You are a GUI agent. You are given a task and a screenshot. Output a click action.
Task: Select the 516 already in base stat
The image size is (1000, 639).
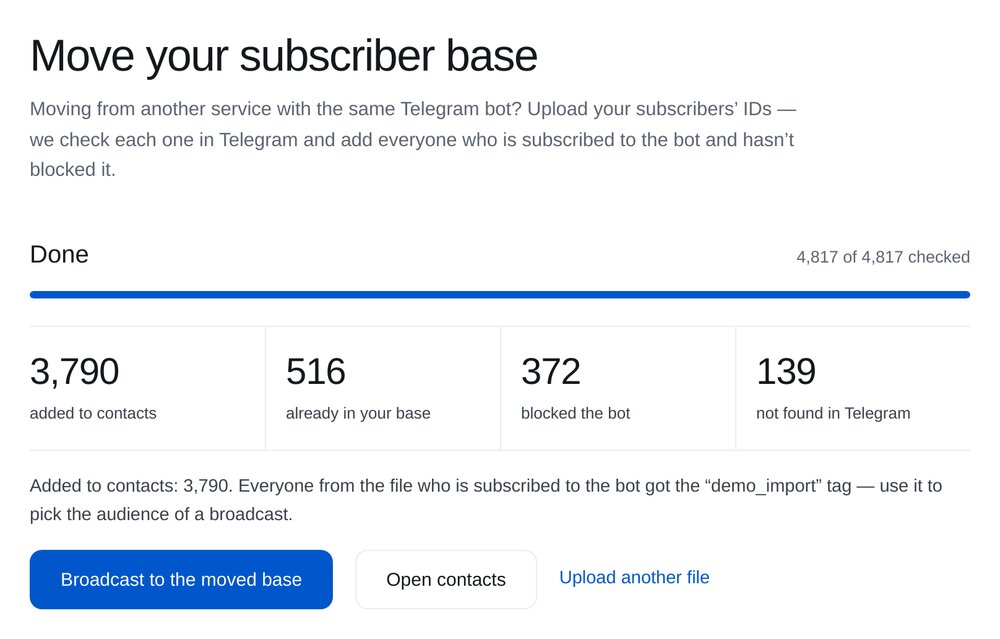click(x=383, y=388)
